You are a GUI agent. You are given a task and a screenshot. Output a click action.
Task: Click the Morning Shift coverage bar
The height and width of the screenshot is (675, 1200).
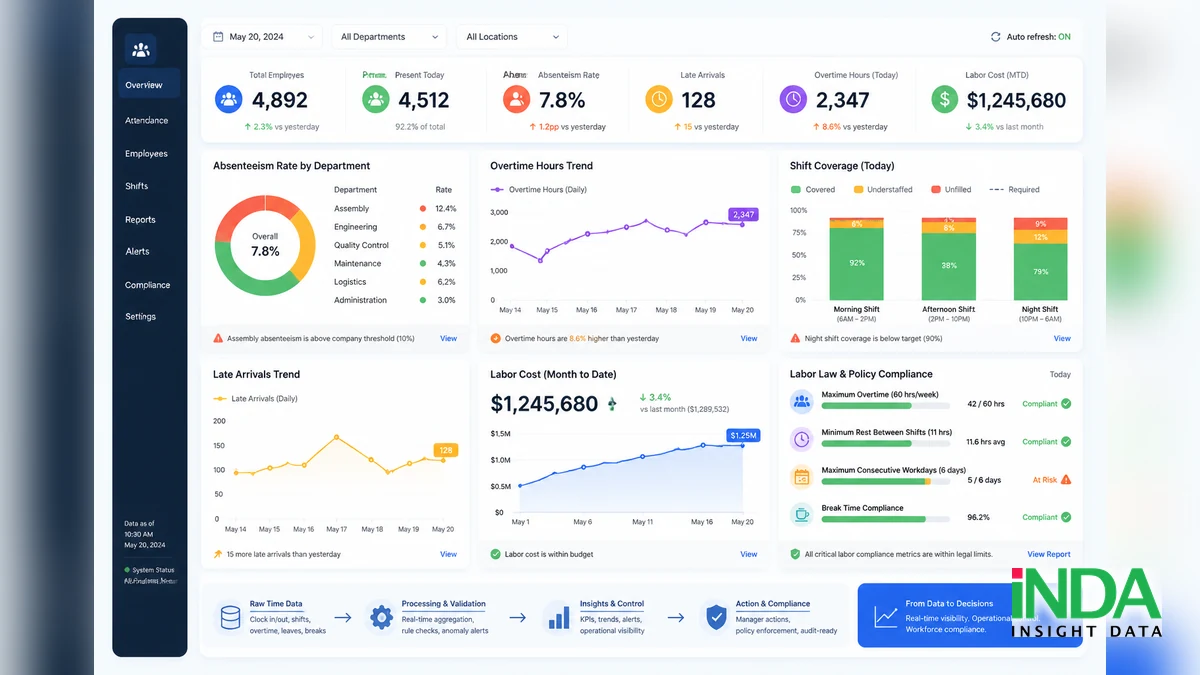pos(856,258)
